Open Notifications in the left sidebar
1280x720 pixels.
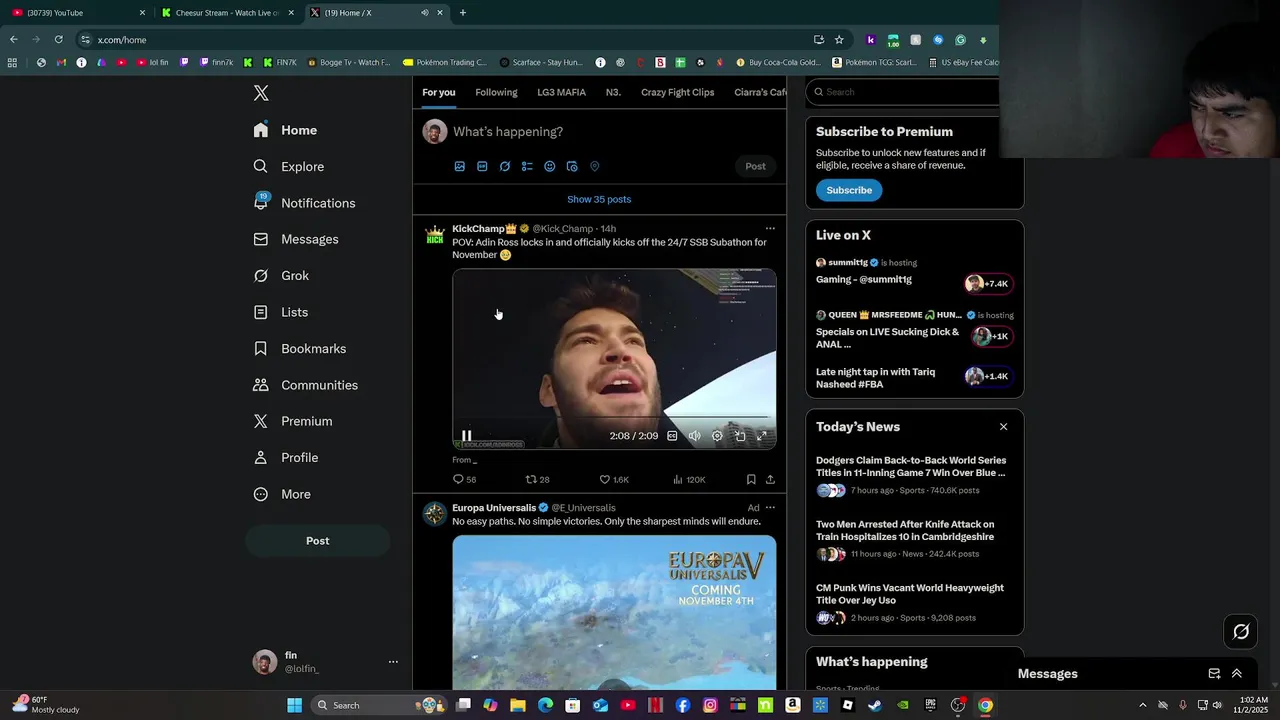tap(304, 203)
